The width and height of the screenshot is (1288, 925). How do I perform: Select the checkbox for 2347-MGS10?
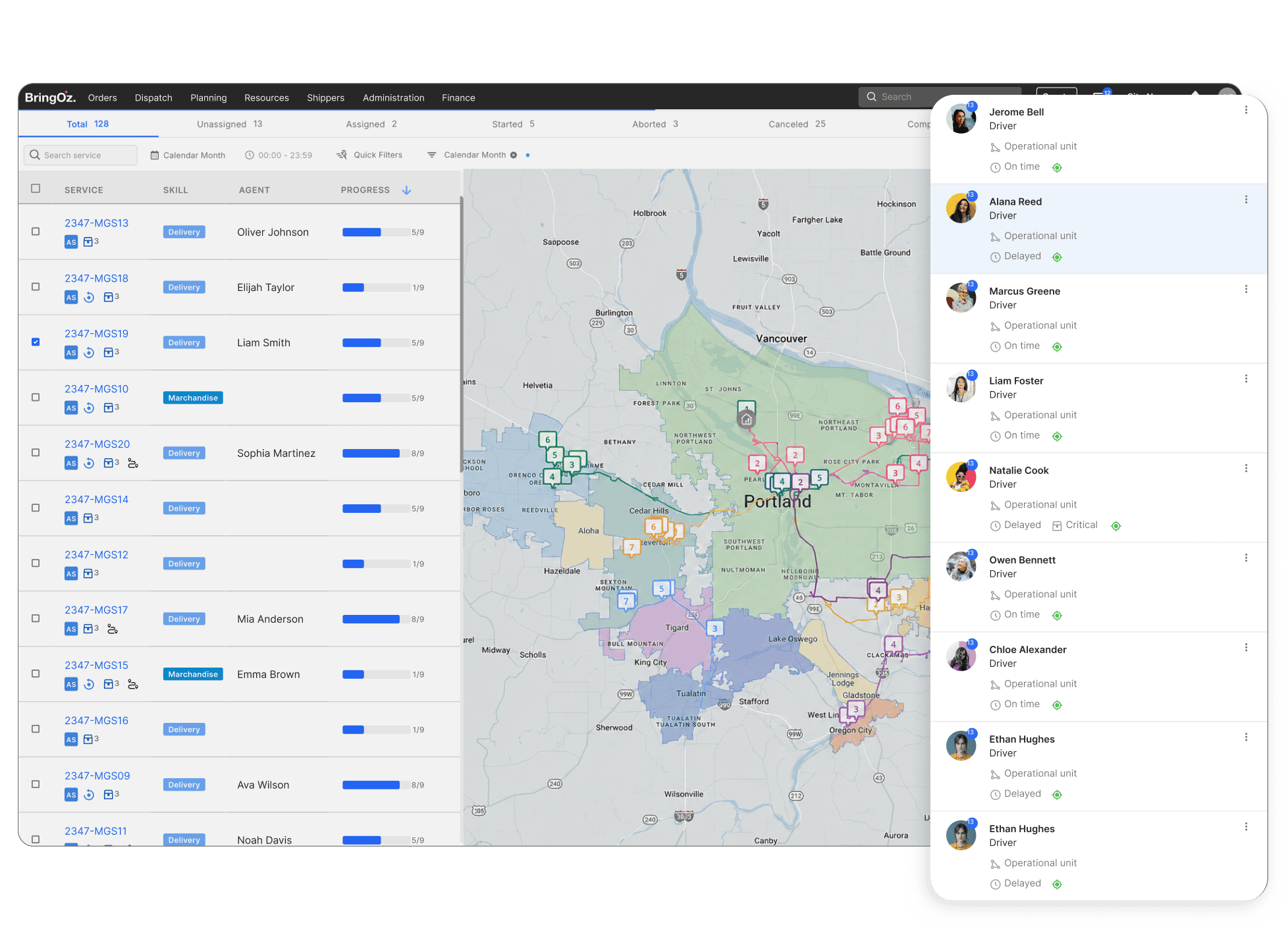tap(36, 398)
